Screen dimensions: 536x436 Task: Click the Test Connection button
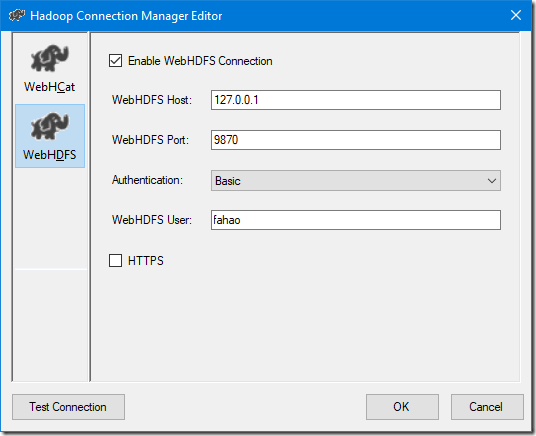(x=68, y=407)
